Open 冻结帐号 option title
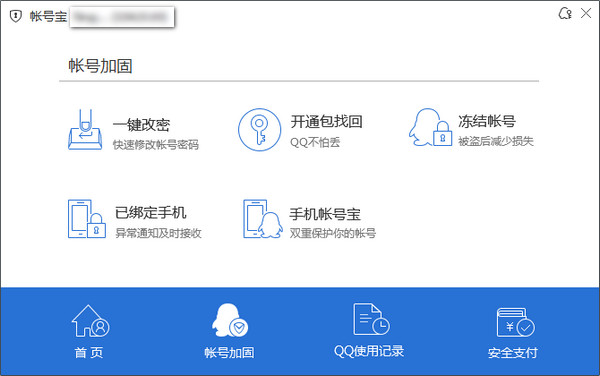This screenshot has height=376, width=600. click(x=487, y=121)
